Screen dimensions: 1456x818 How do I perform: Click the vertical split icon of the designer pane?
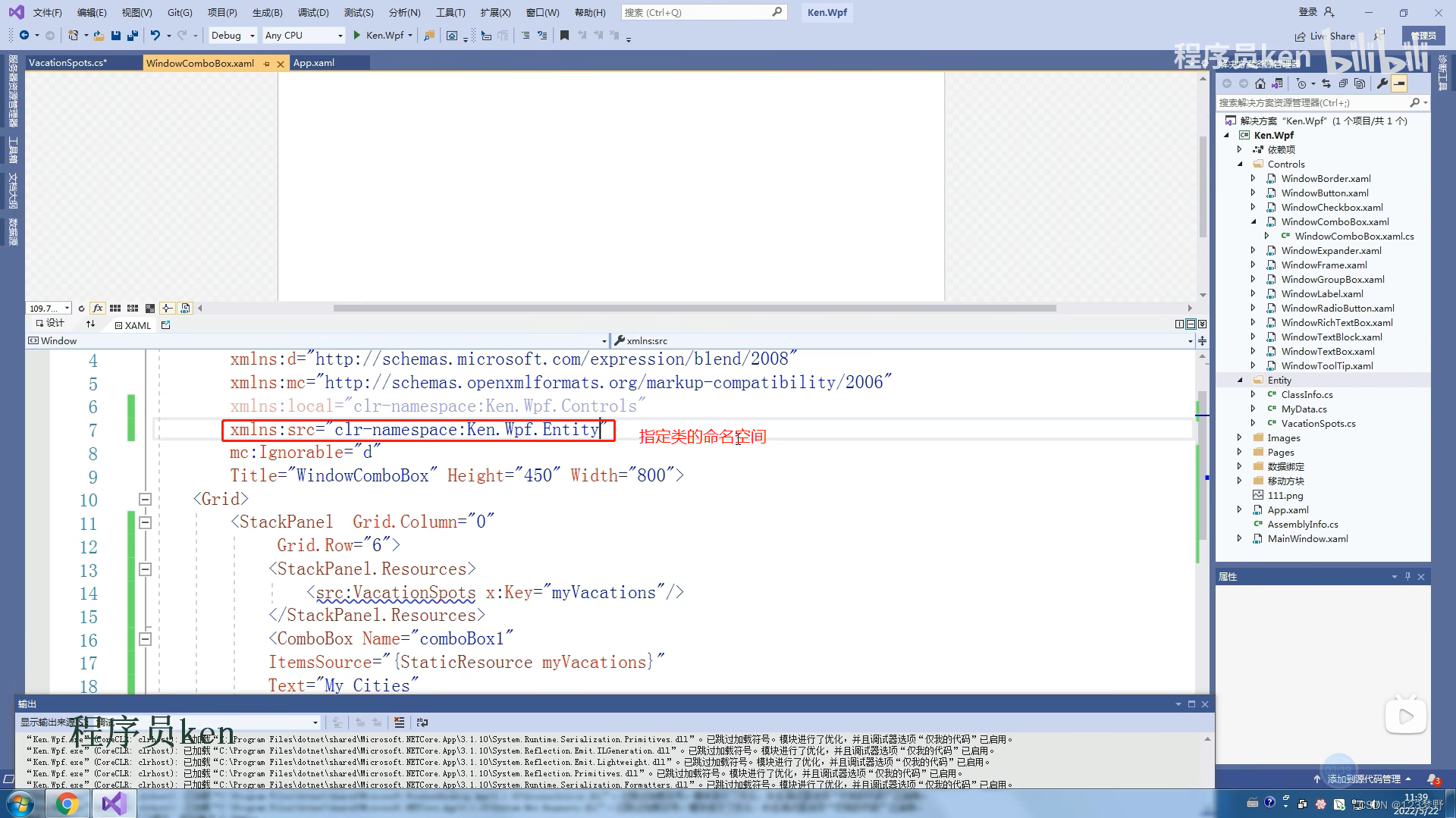(1179, 324)
